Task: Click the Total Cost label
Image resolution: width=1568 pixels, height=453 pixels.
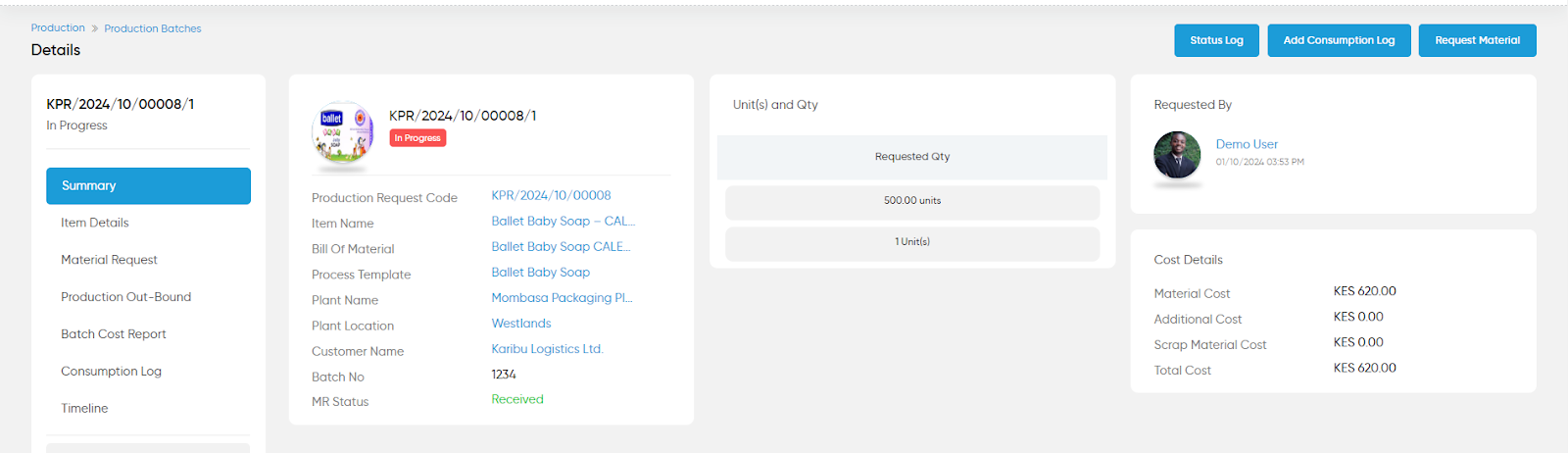Action: click(x=1182, y=371)
